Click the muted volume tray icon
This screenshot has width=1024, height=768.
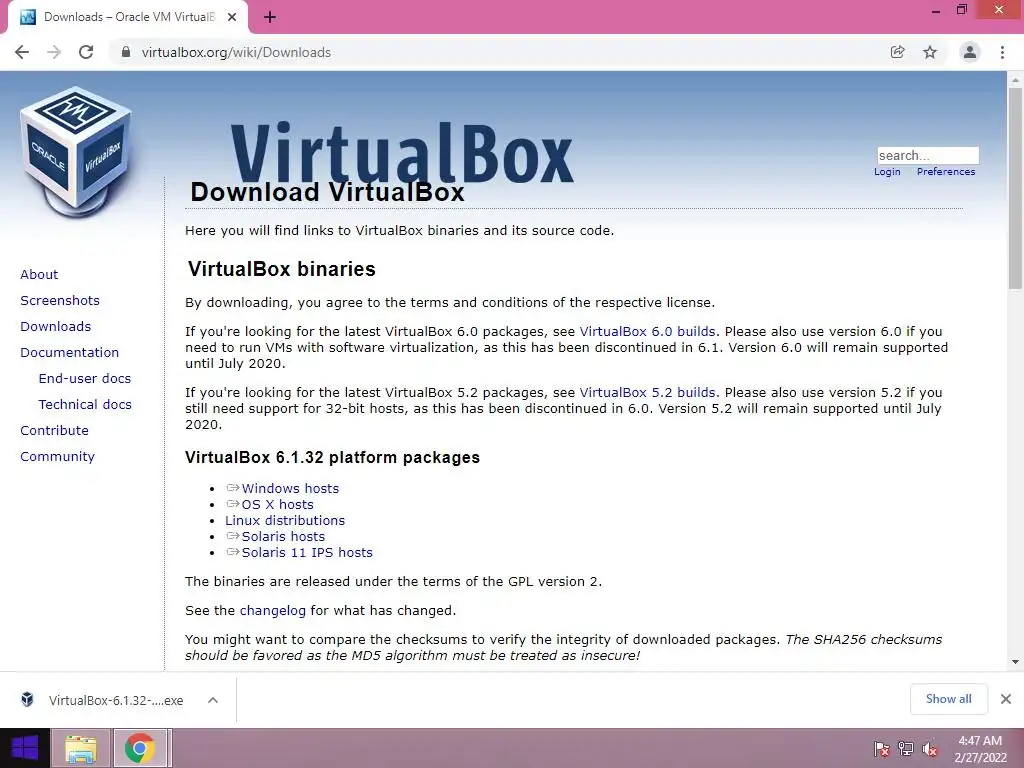pos(930,749)
